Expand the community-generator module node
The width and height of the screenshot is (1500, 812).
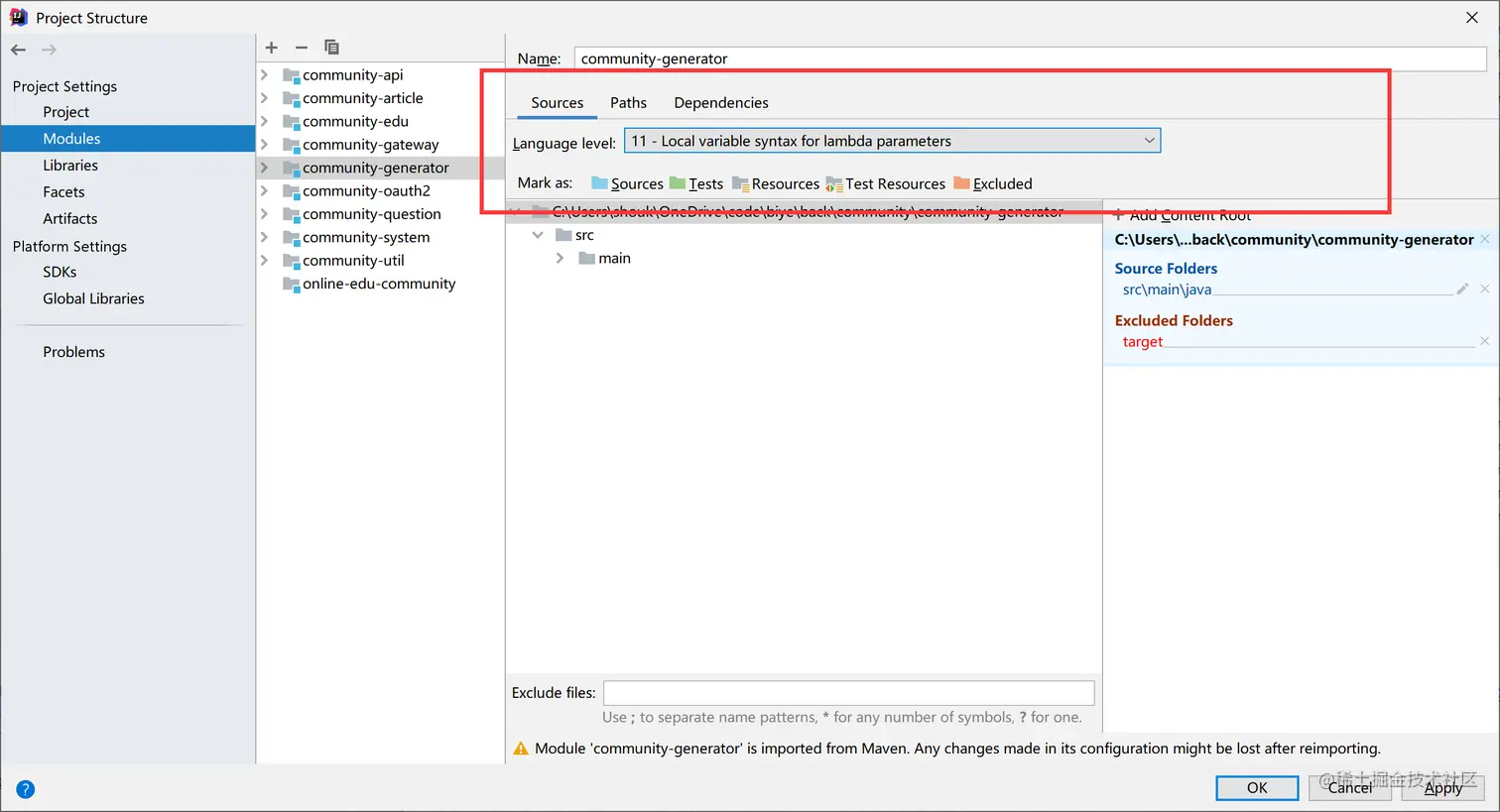[265, 168]
